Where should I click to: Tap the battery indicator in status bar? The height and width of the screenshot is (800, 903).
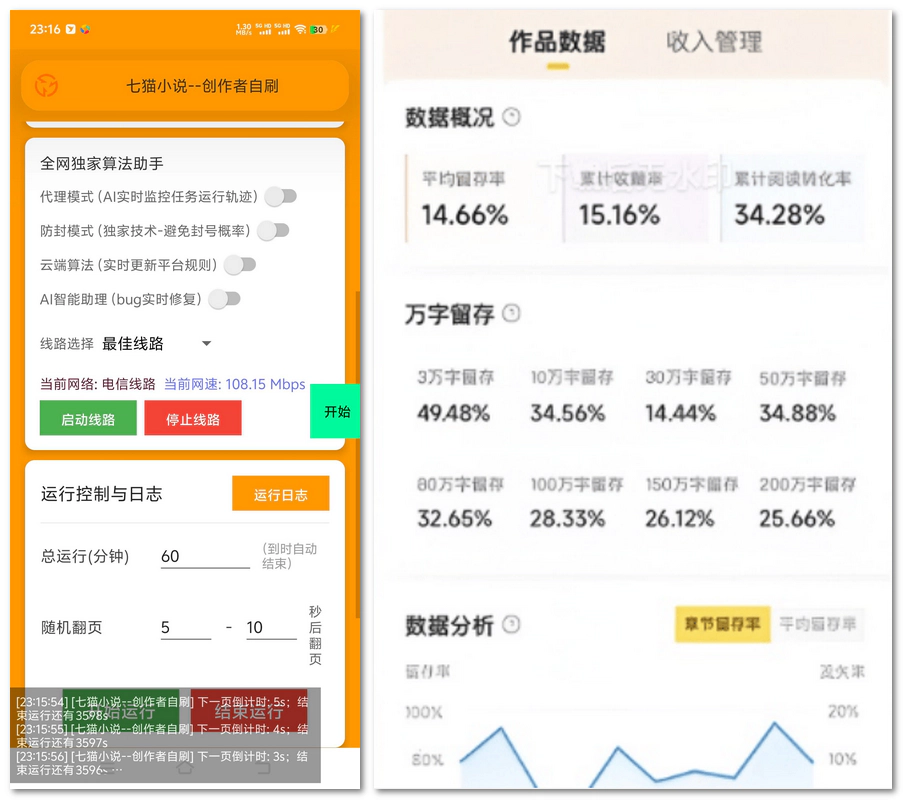pos(318,30)
